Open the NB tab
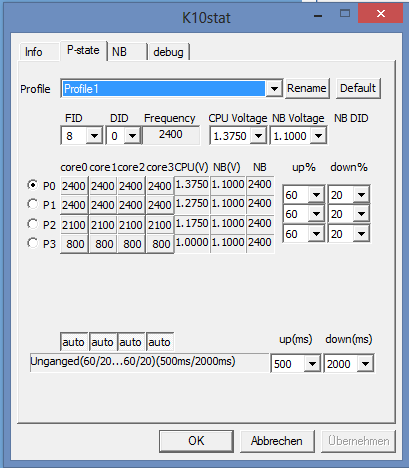This screenshot has width=409, height=468. click(x=127, y=52)
